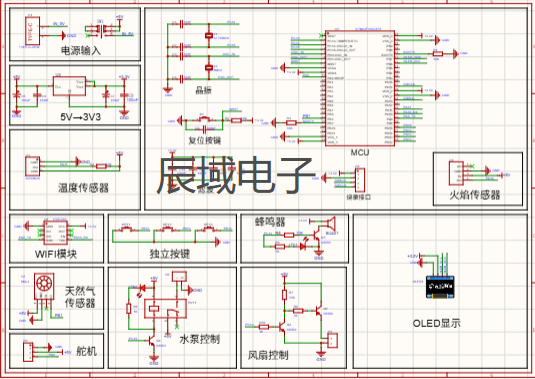Click the 电源输入 block label

[81, 51]
